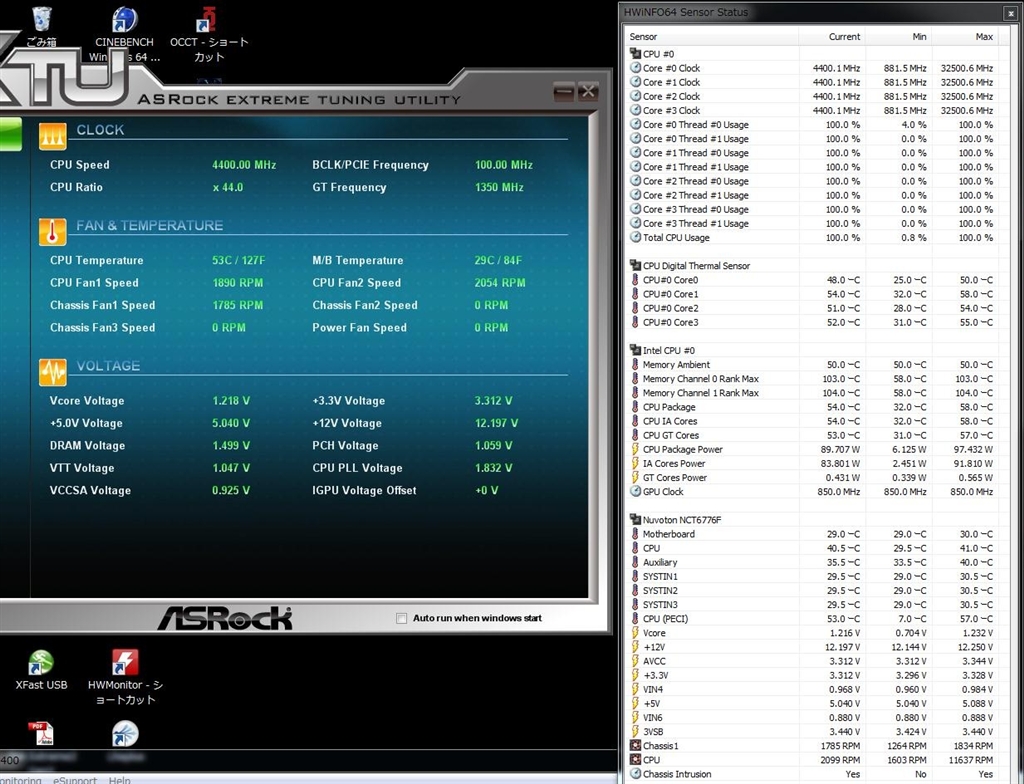The height and width of the screenshot is (784, 1024).
Task: Click the CPU Fan2 Speed value 2054 RPM
Action: click(500, 282)
